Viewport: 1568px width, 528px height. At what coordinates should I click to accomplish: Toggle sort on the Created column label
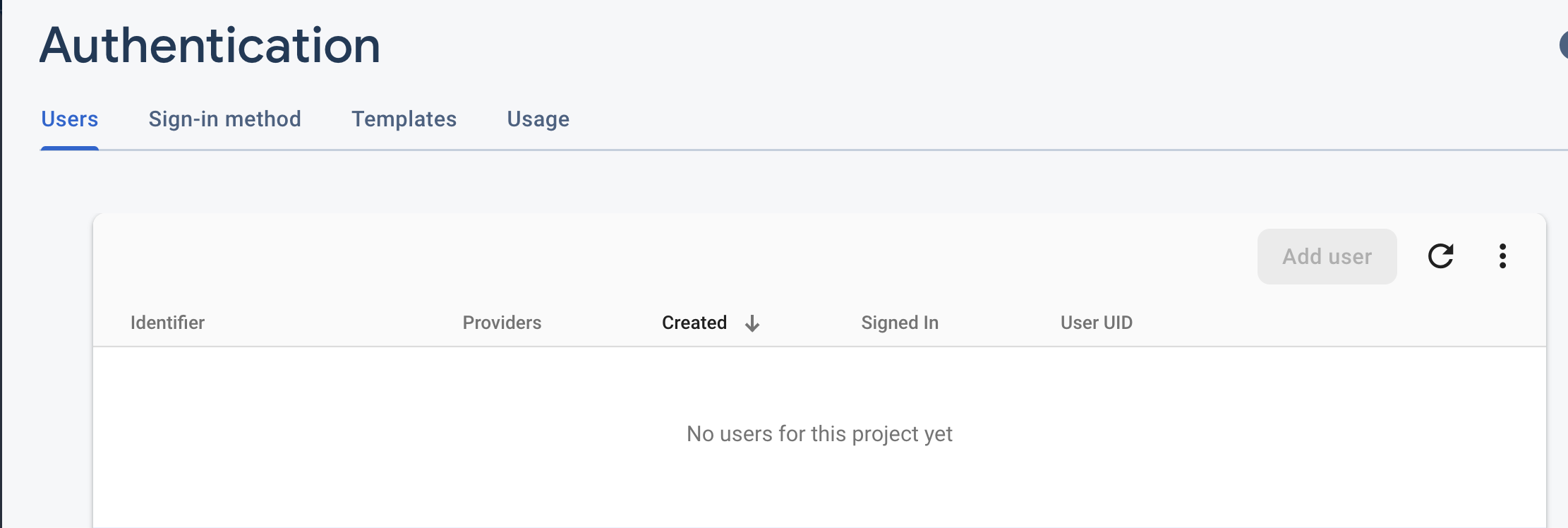click(x=694, y=323)
